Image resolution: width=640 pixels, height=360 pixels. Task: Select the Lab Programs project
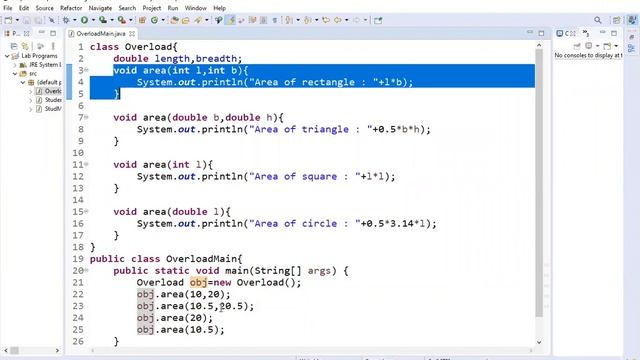click(x=39, y=56)
